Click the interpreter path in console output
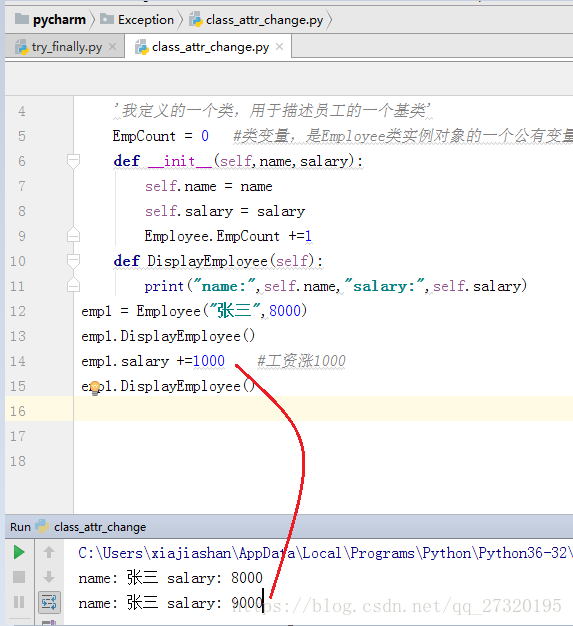Image resolution: width=573 pixels, height=626 pixels. 325,553
